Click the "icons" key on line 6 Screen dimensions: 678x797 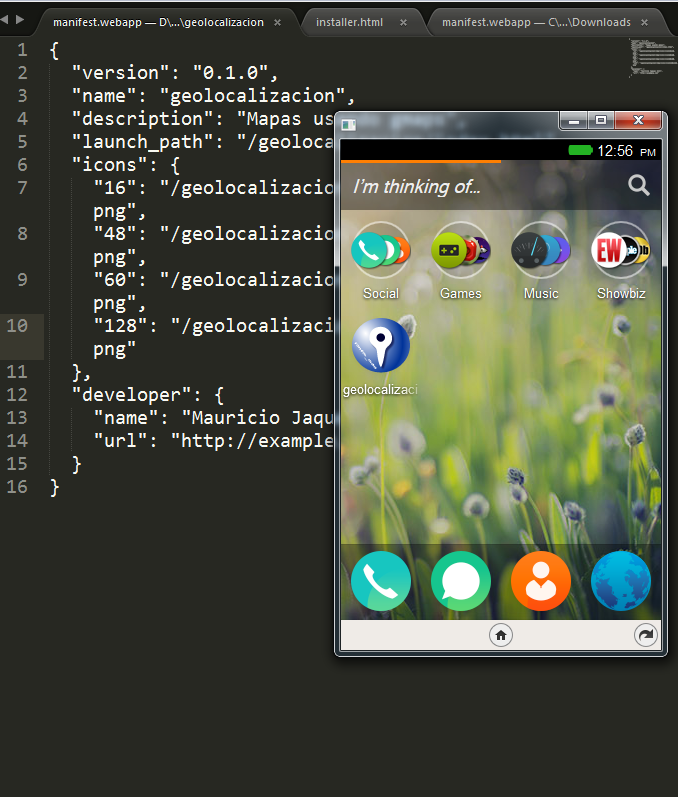point(109,165)
